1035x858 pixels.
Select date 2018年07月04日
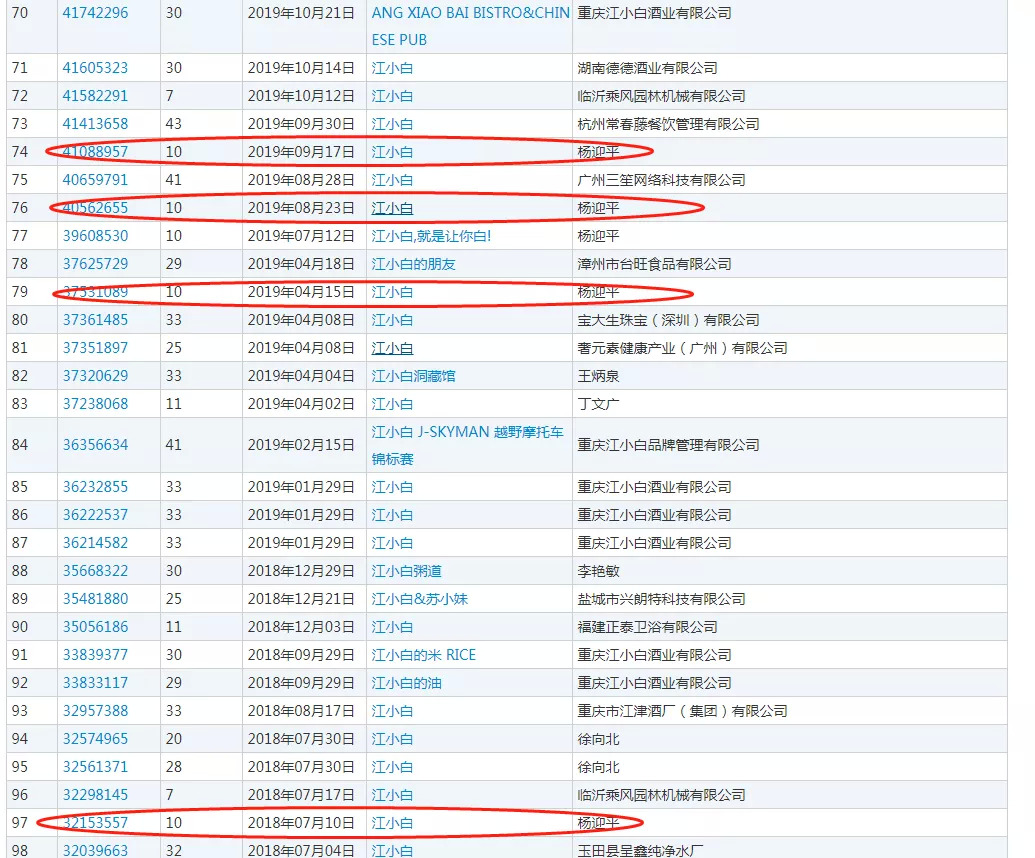301,850
